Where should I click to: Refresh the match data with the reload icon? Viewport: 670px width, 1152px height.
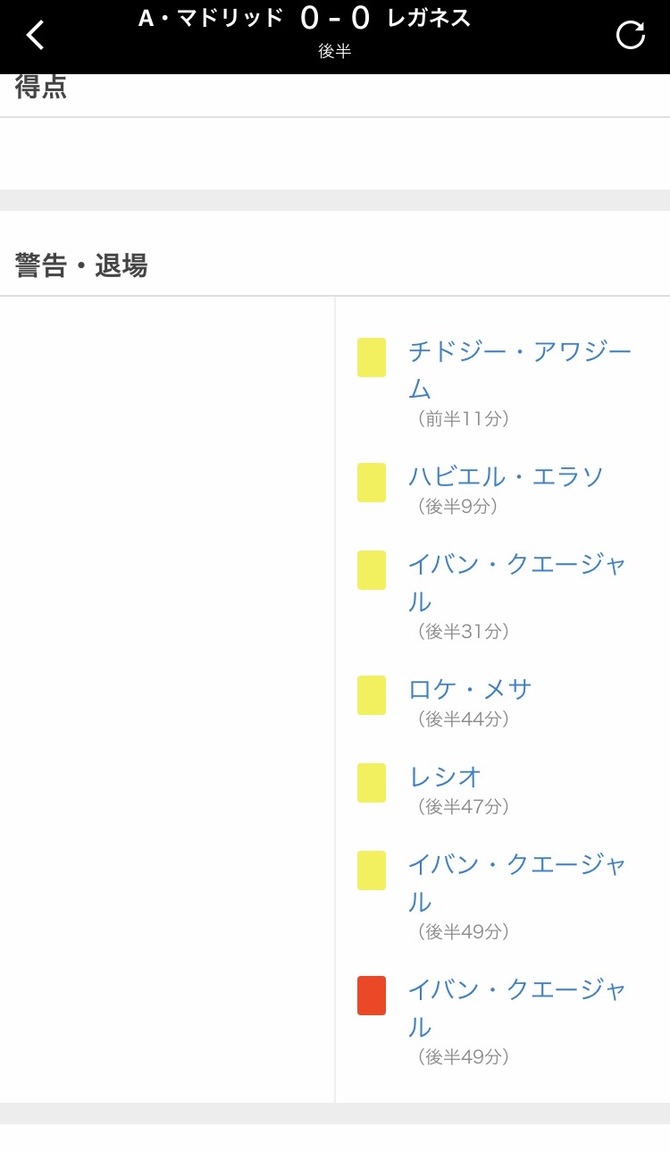click(x=630, y=35)
